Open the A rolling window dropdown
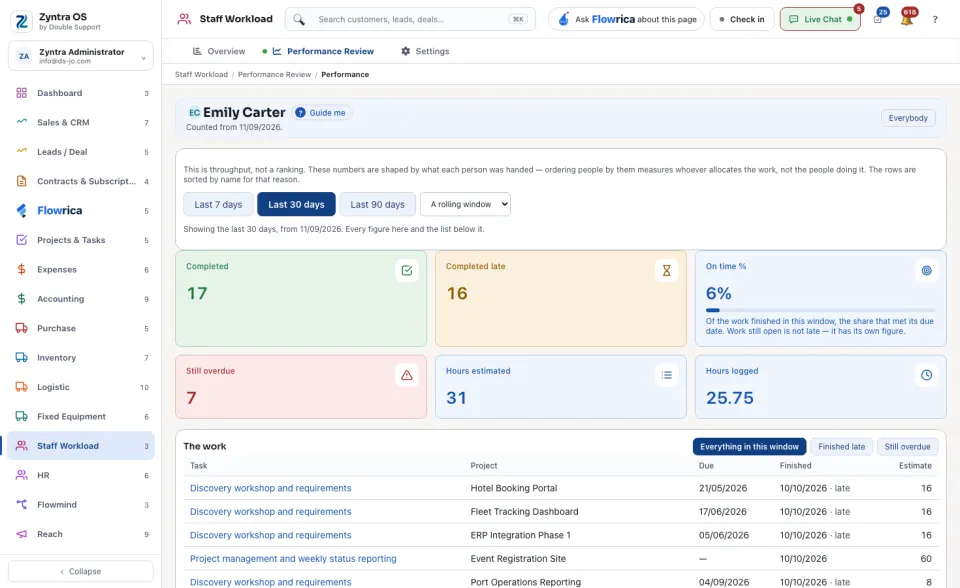960x588 pixels. pyautogui.click(x=465, y=205)
